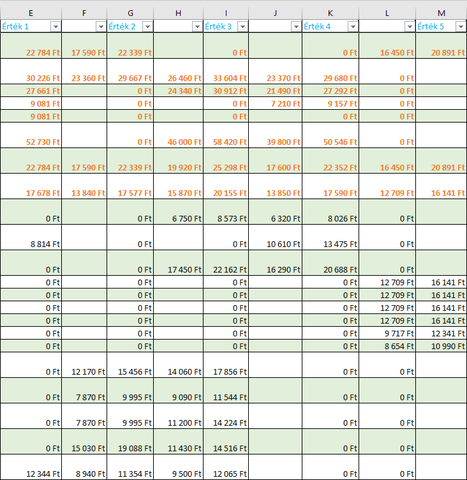The image size is (467, 480).
Task: Select cell with 39 800 Ft
Action: [x=275, y=135]
